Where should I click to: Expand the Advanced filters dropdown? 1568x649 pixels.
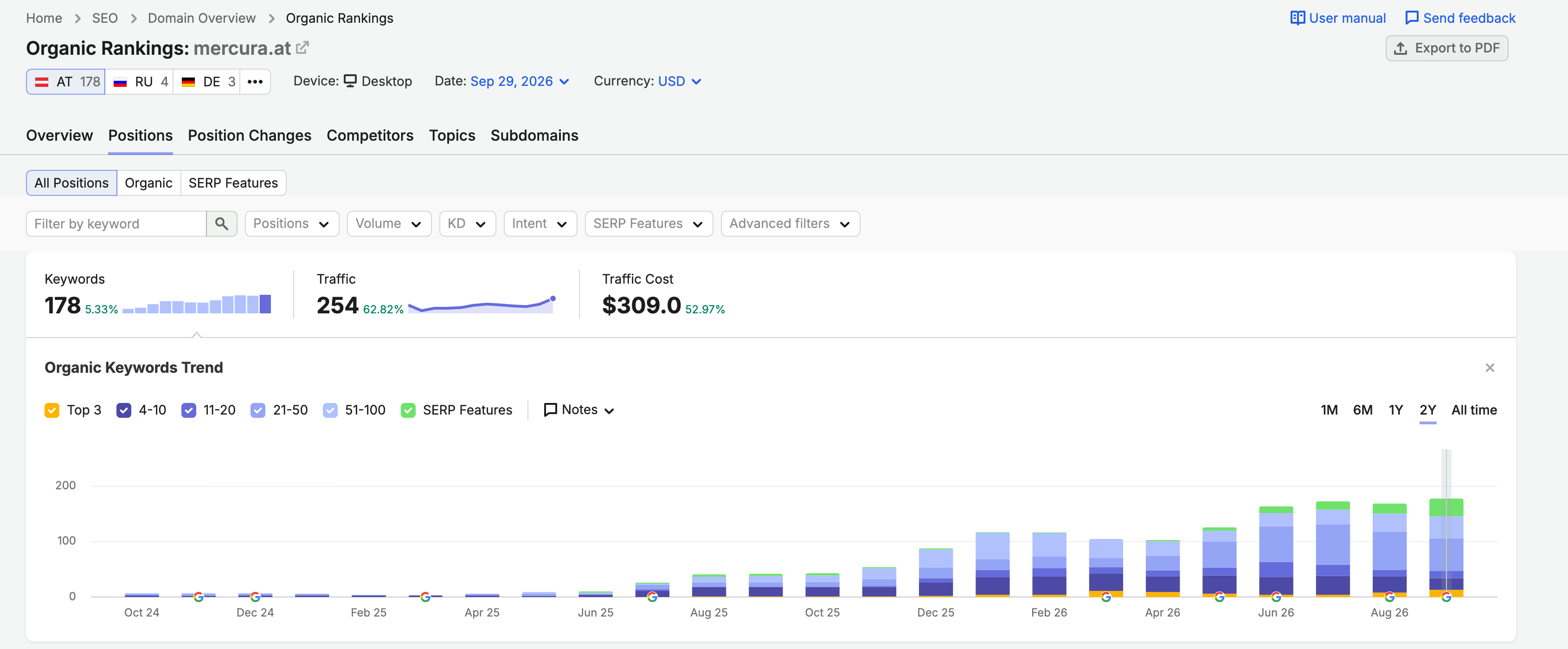[x=790, y=224]
